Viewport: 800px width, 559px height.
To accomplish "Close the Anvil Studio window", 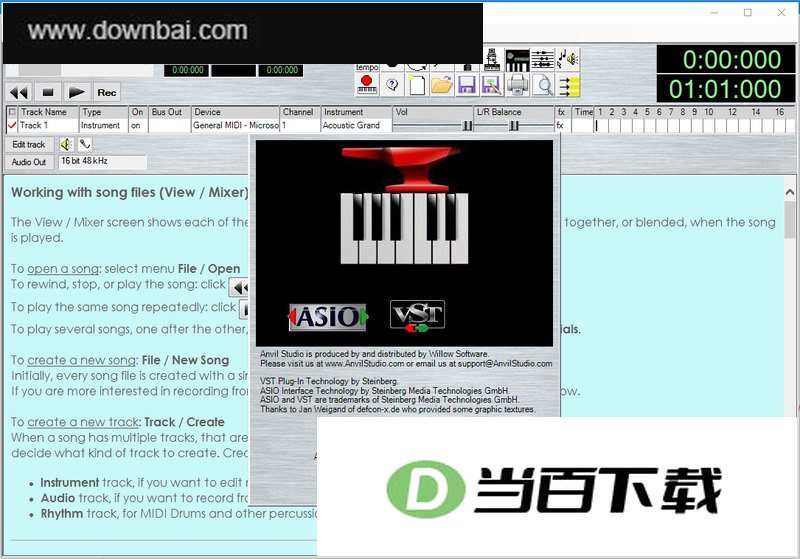I will [781, 13].
